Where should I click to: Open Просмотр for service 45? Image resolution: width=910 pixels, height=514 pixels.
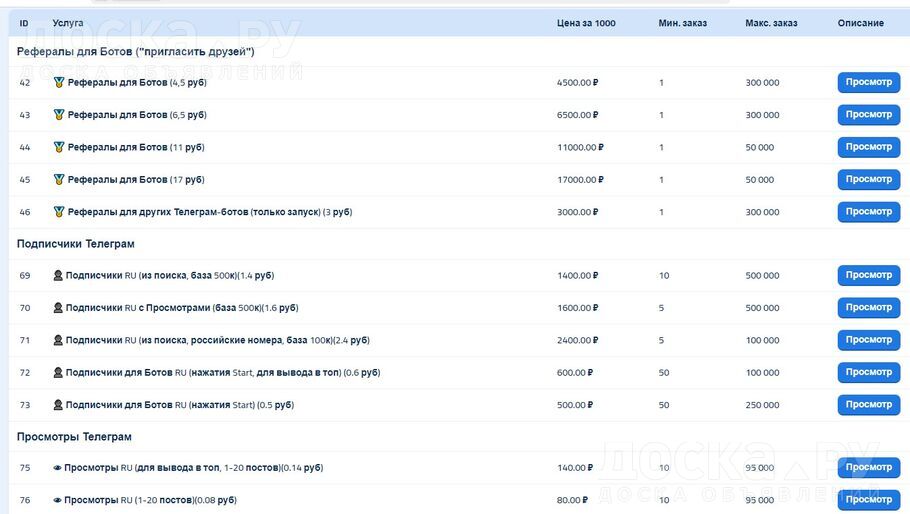pos(869,180)
